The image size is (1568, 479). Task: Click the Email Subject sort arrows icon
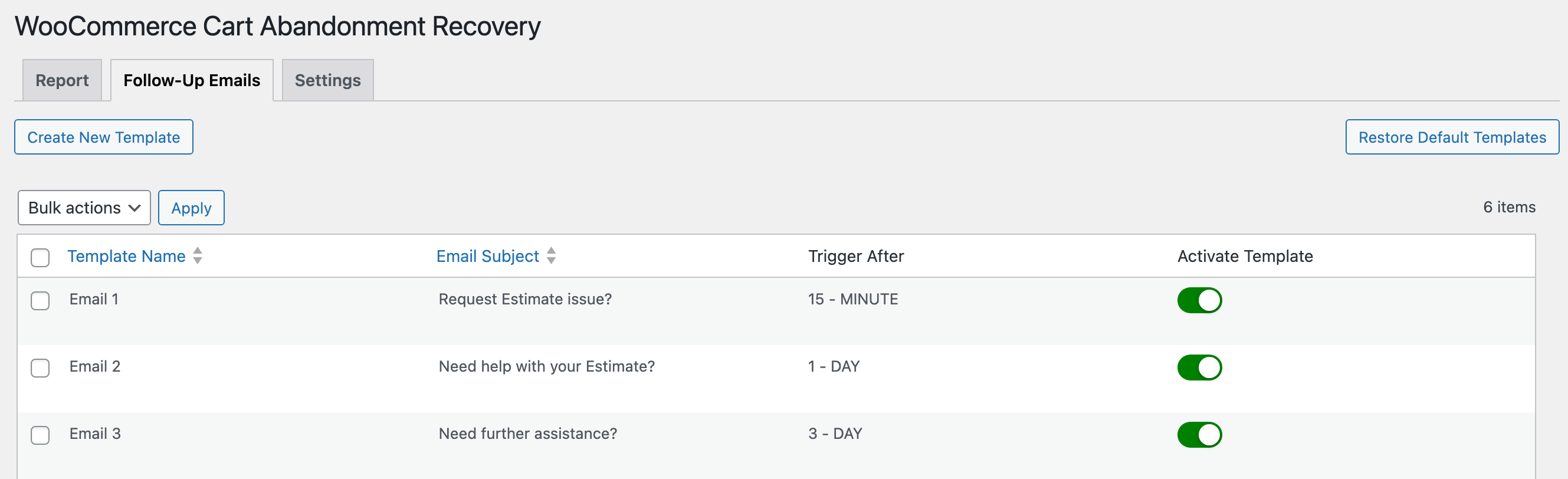click(552, 255)
